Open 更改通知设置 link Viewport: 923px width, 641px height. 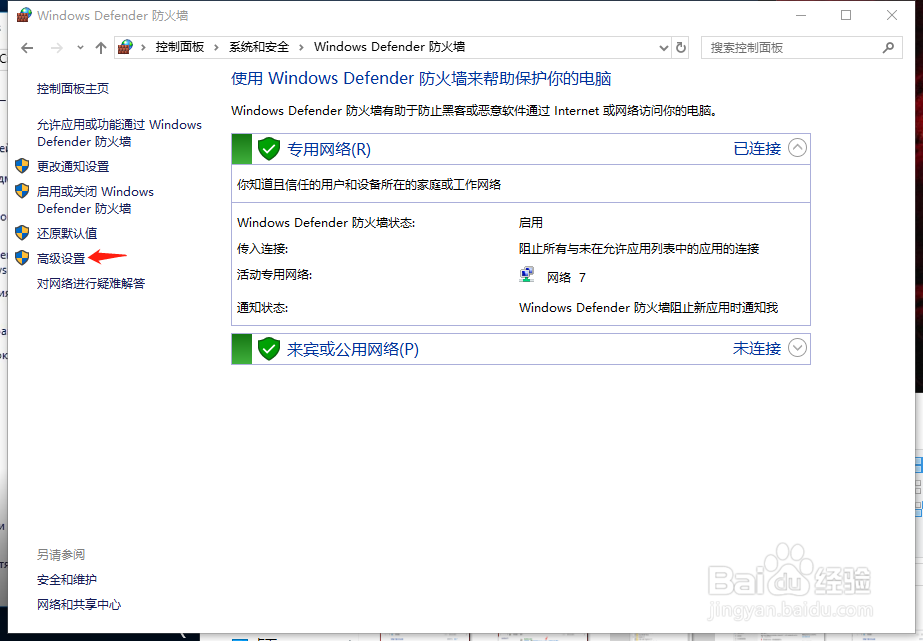click(73, 167)
